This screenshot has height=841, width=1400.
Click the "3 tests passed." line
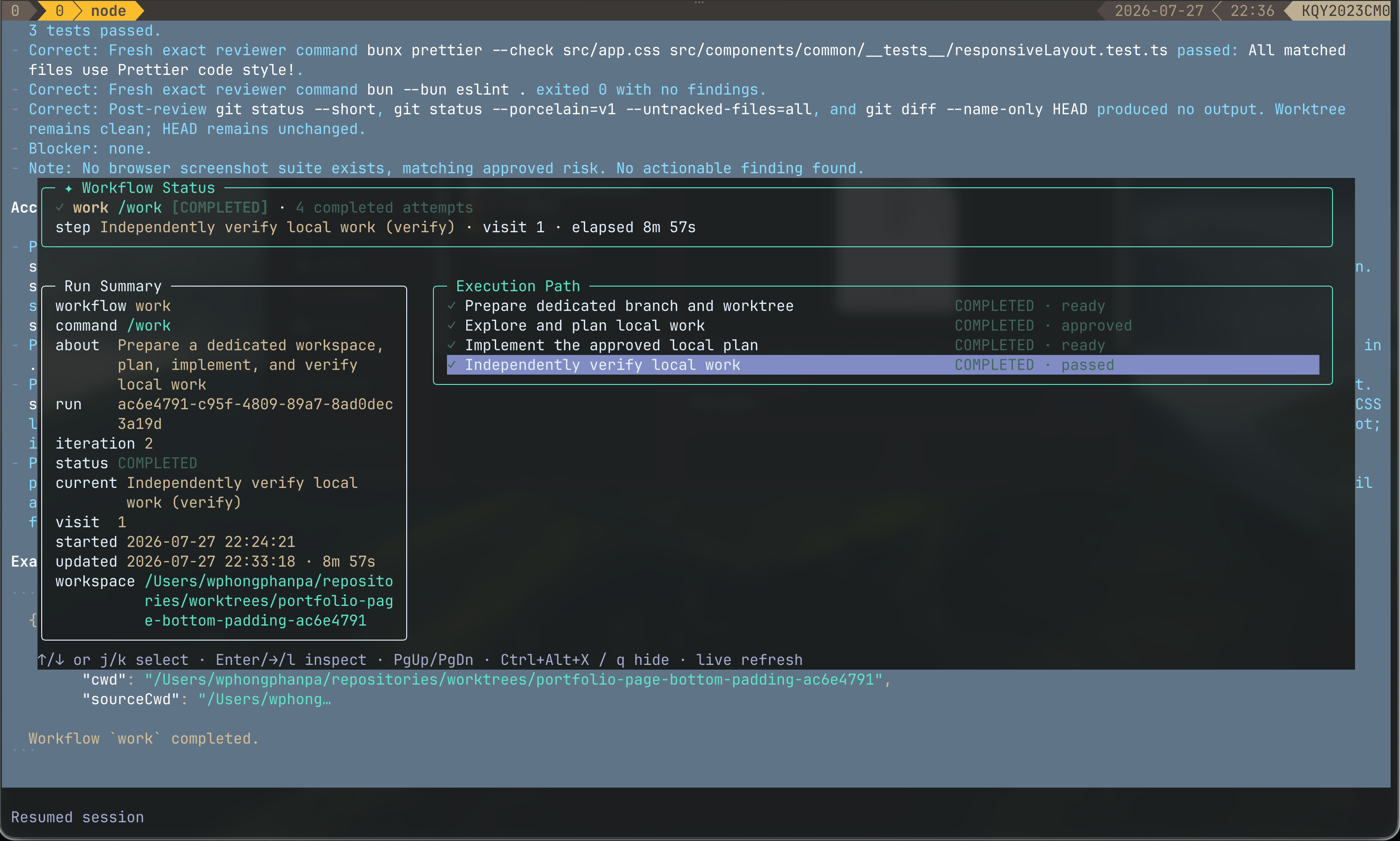(95, 30)
